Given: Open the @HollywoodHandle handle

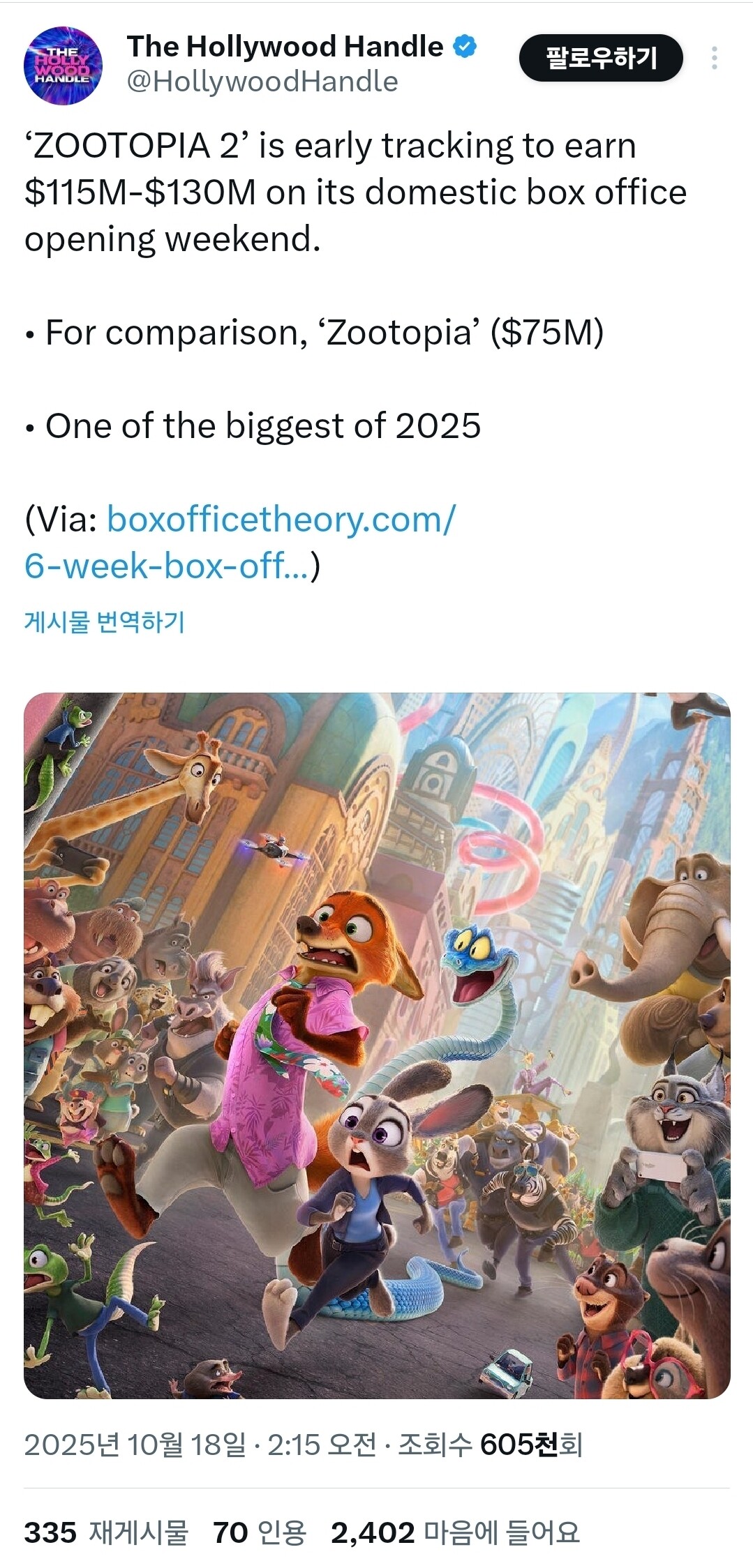Looking at the screenshot, I should [262, 82].
